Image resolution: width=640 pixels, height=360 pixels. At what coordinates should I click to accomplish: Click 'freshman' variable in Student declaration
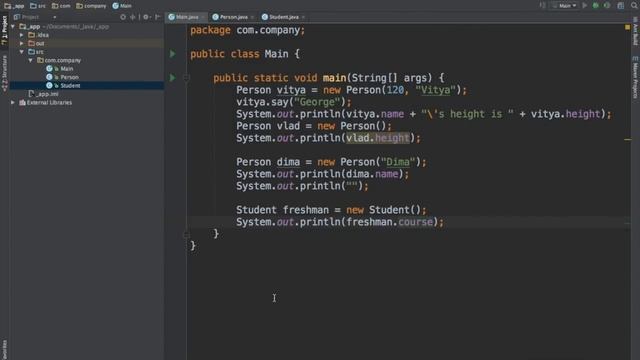tap(306, 210)
